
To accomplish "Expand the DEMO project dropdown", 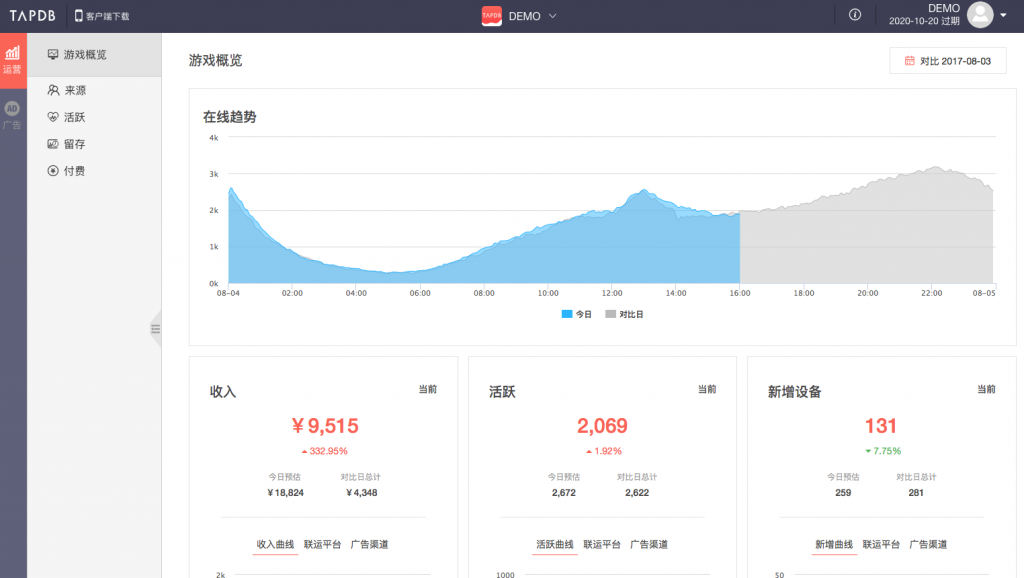I will click(552, 16).
